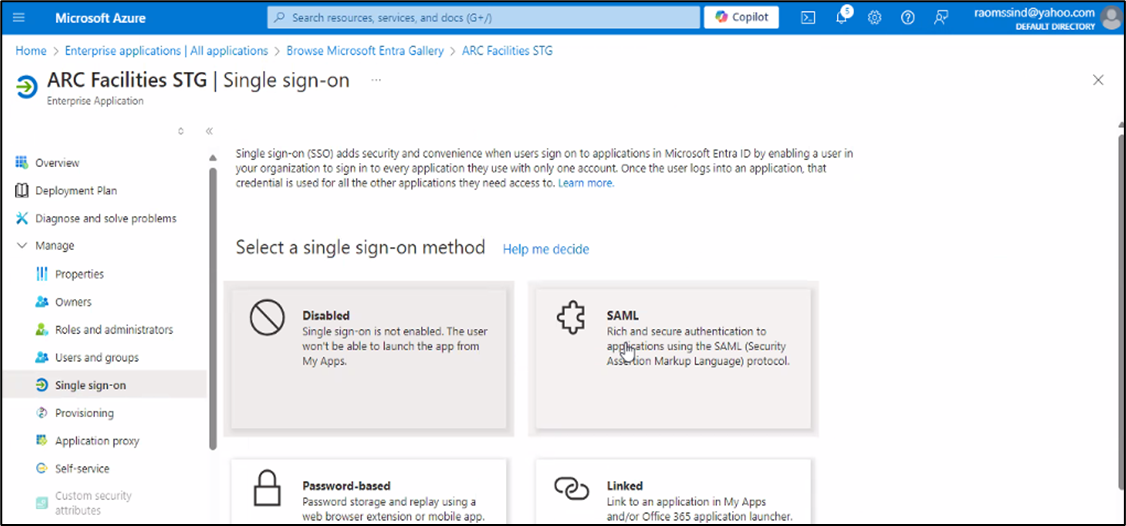Choose the Disabled sign-on method card

pos(368,359)
